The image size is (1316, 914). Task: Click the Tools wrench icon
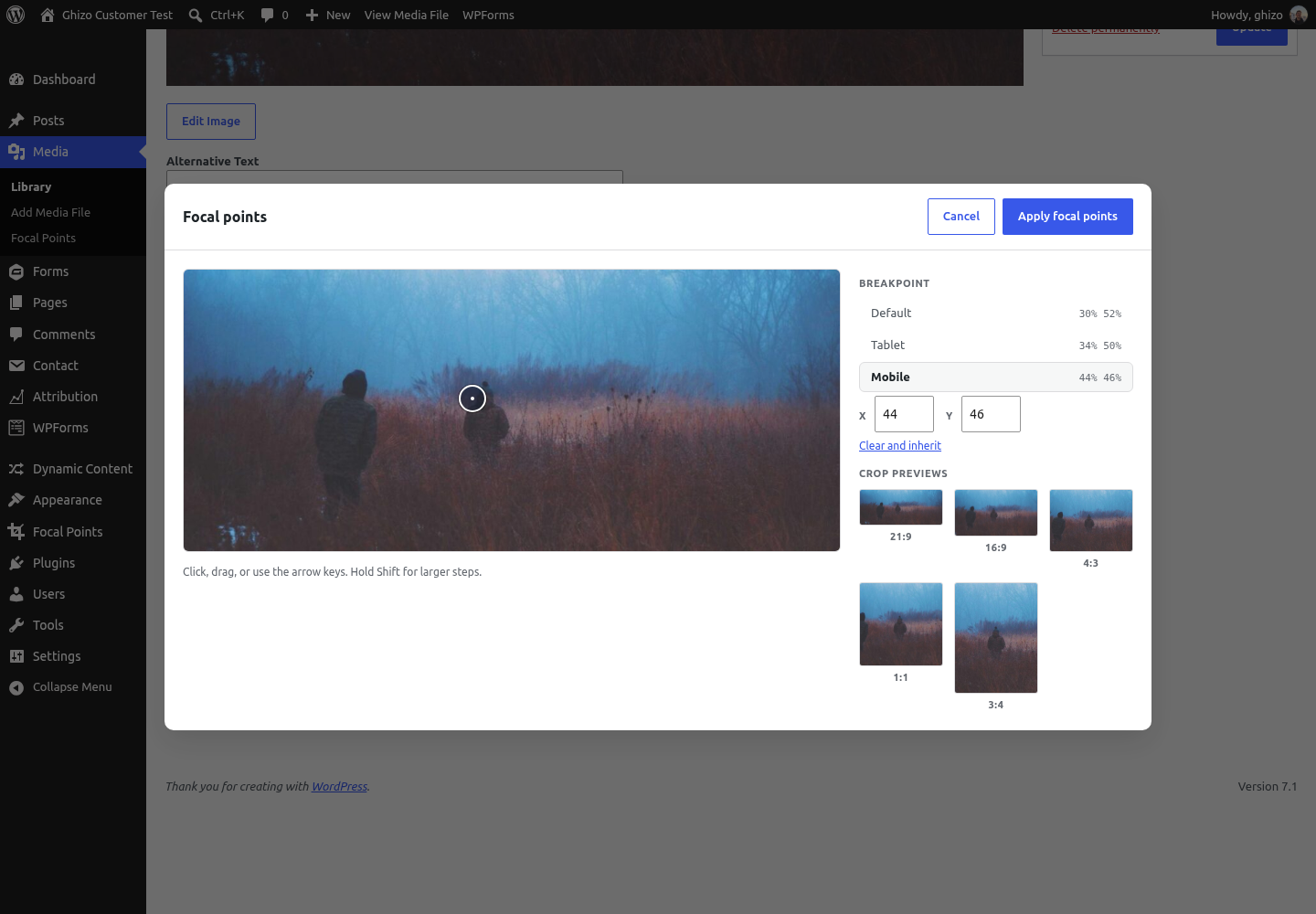coord(16,625)
